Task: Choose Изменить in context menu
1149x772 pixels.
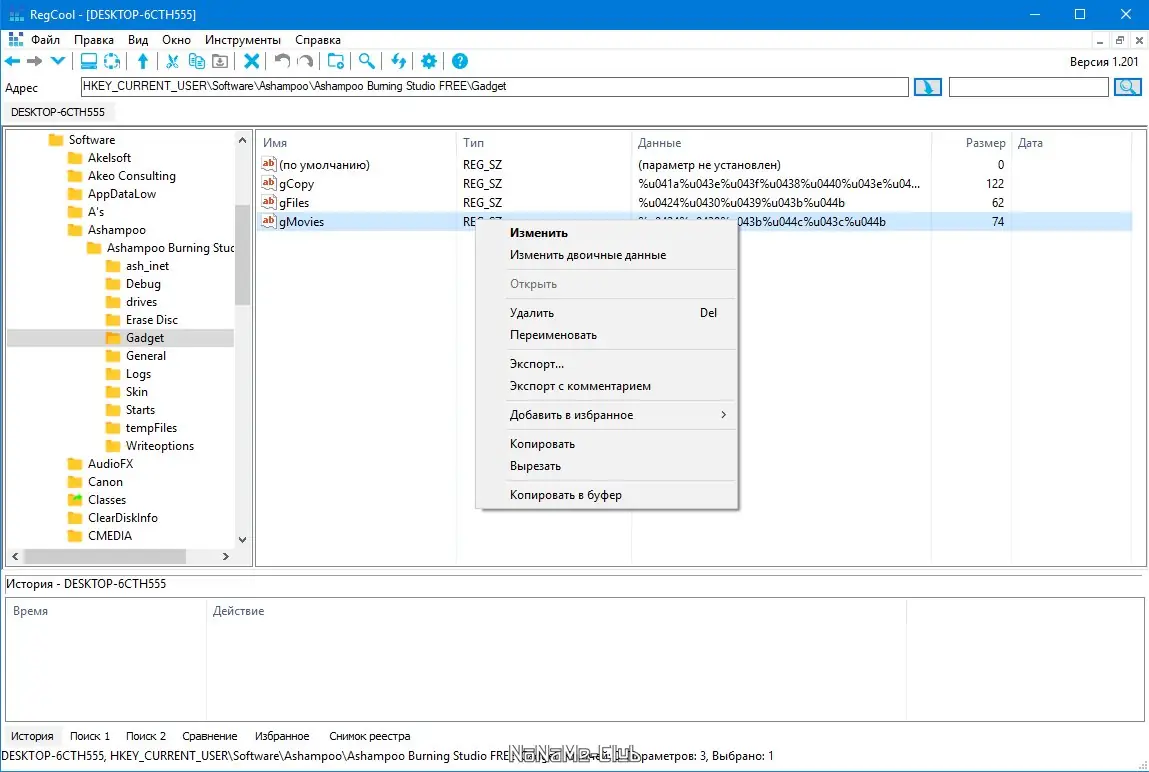Action: click(x=606, y=233)
